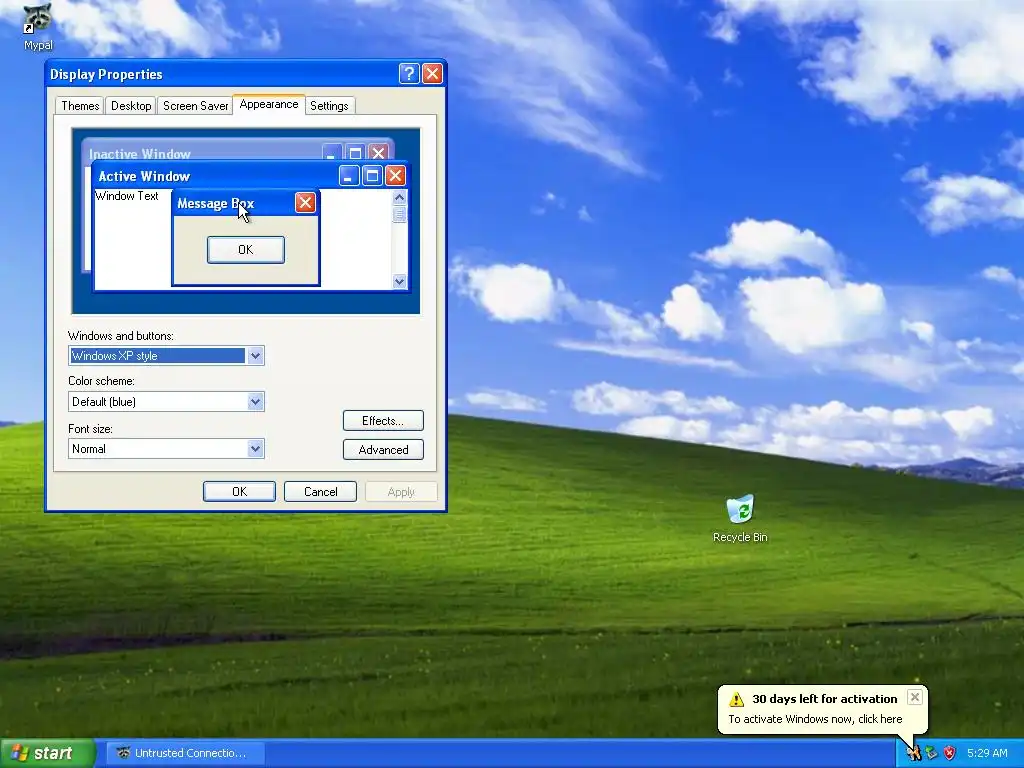
Task: Click the Windows activation keys tray icon
Action: tap(913, 753)
